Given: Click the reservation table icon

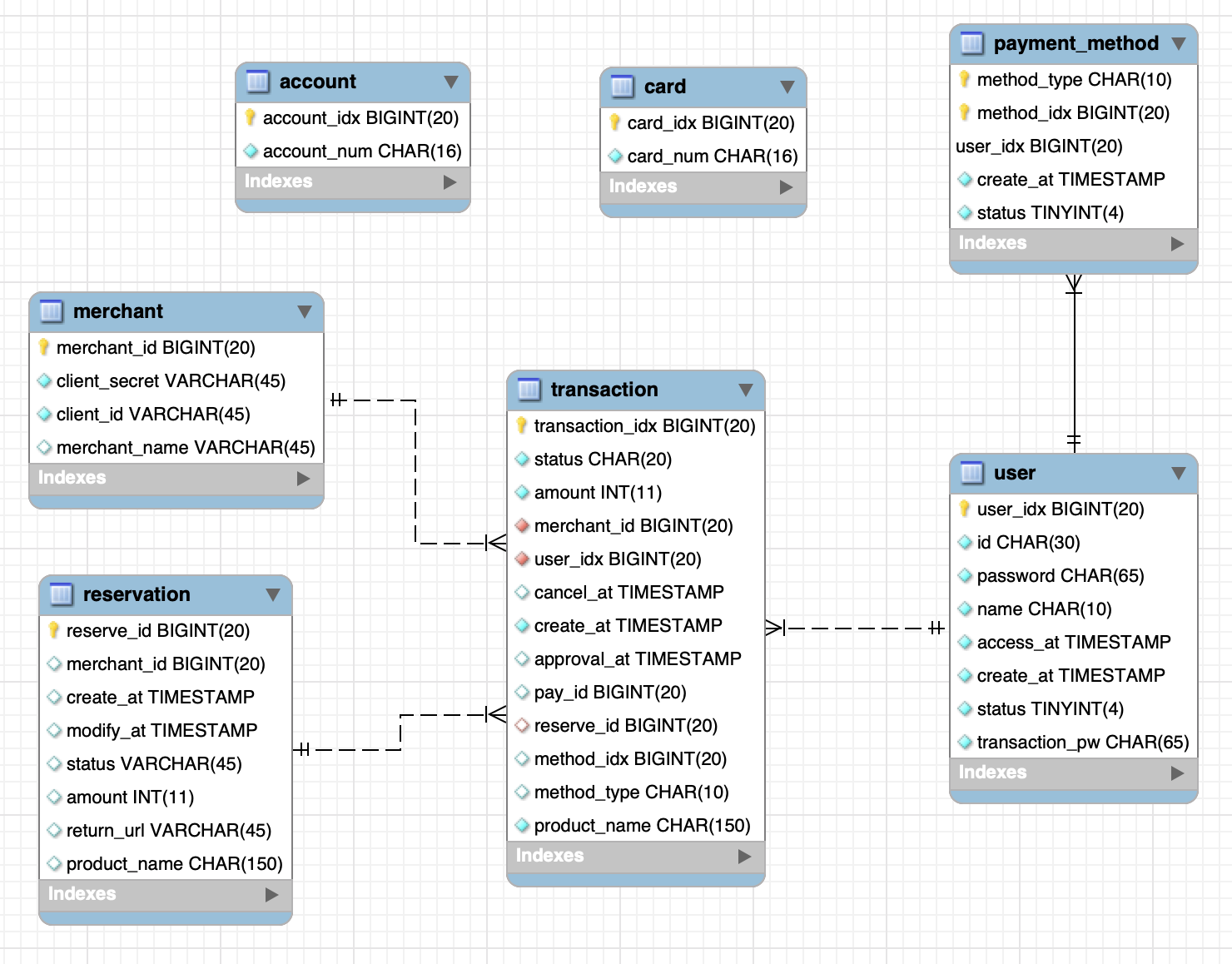Looking at the screenshot, I should click(x=61, y=594).
